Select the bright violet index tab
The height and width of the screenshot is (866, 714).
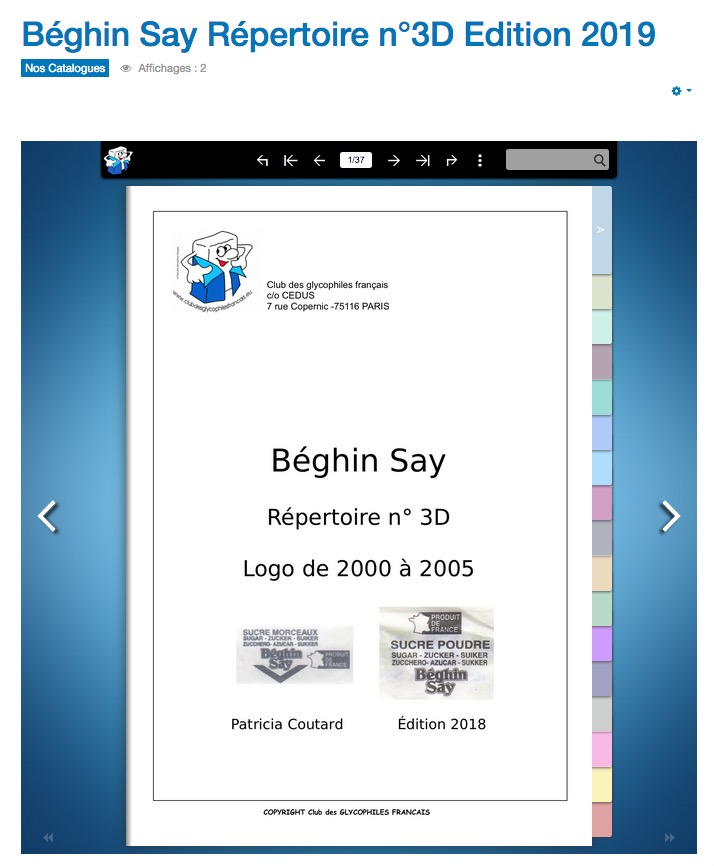[601, 644]
